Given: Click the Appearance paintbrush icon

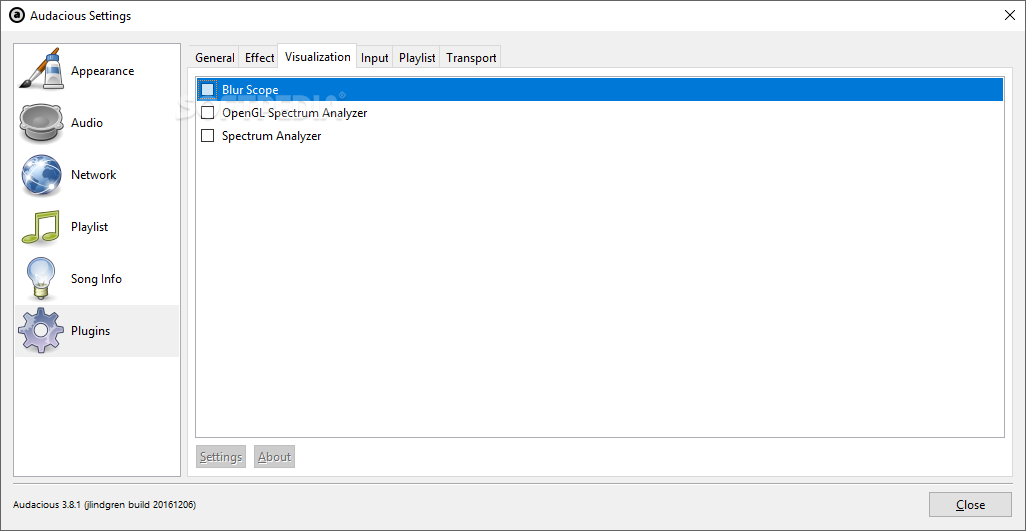Looking at the screenshot, I should tap(41, 69).
